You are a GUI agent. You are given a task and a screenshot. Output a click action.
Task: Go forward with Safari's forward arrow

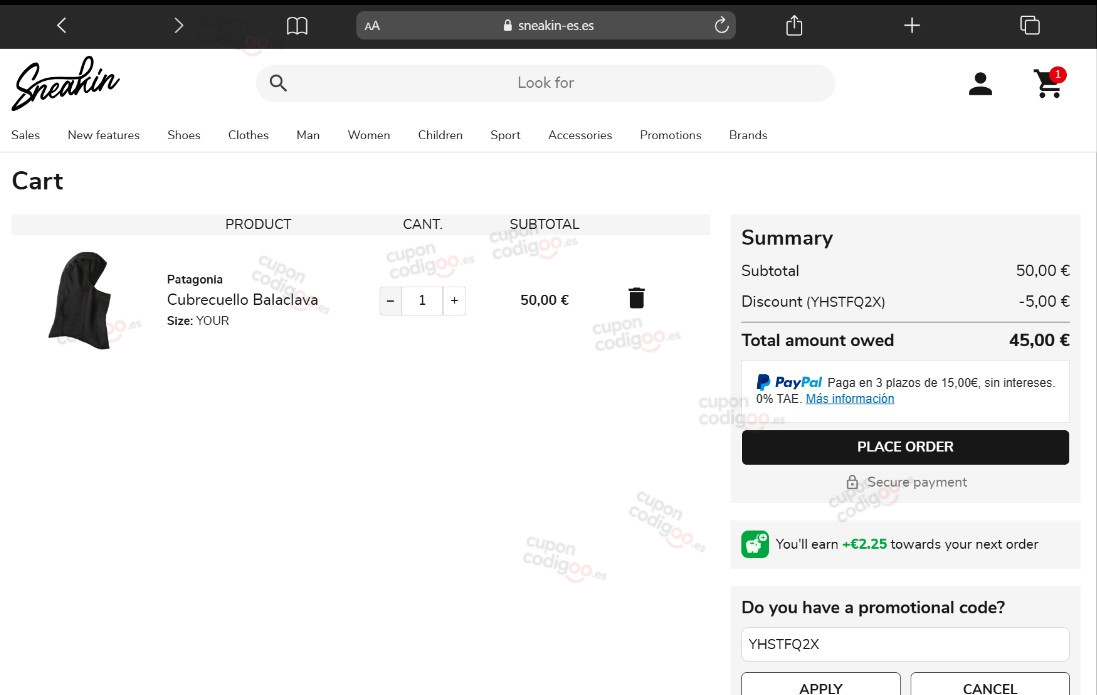(178, 26)
